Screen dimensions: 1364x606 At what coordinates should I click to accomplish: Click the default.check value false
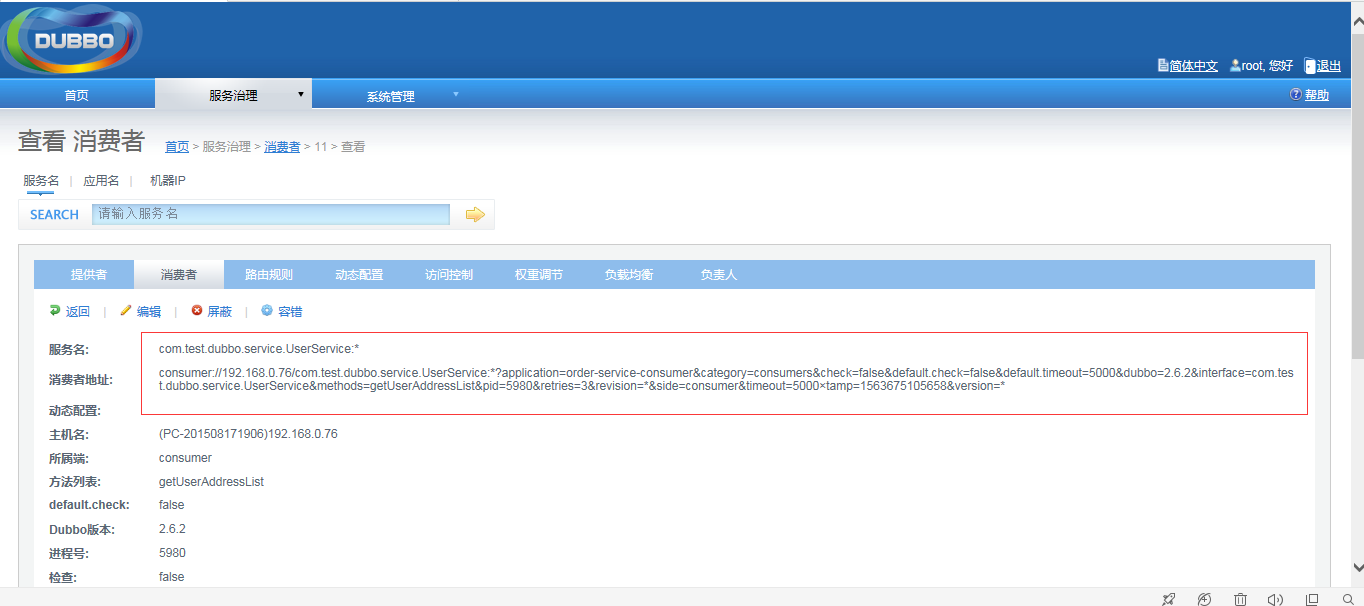[172, 505]
